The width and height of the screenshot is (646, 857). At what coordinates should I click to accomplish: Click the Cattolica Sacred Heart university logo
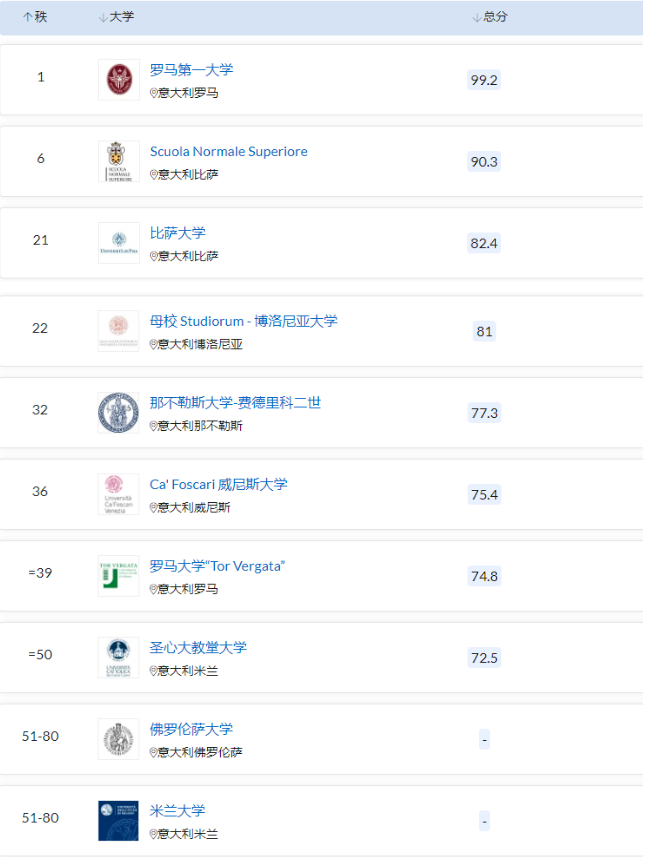coord(118,657)
